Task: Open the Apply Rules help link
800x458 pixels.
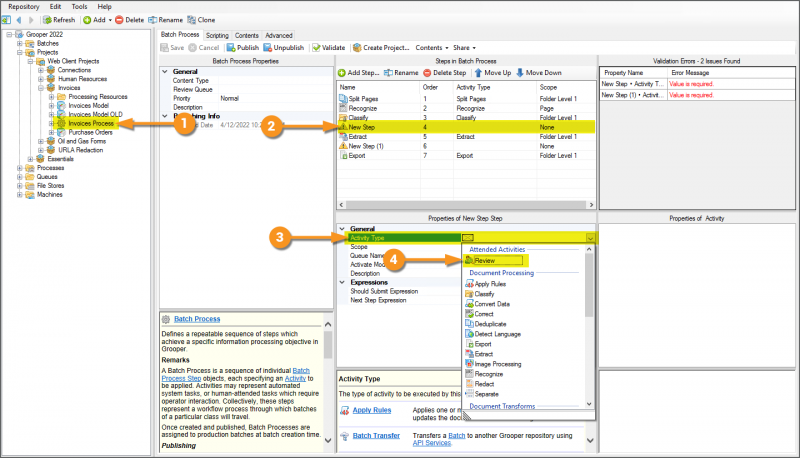Action: [371, 410]
